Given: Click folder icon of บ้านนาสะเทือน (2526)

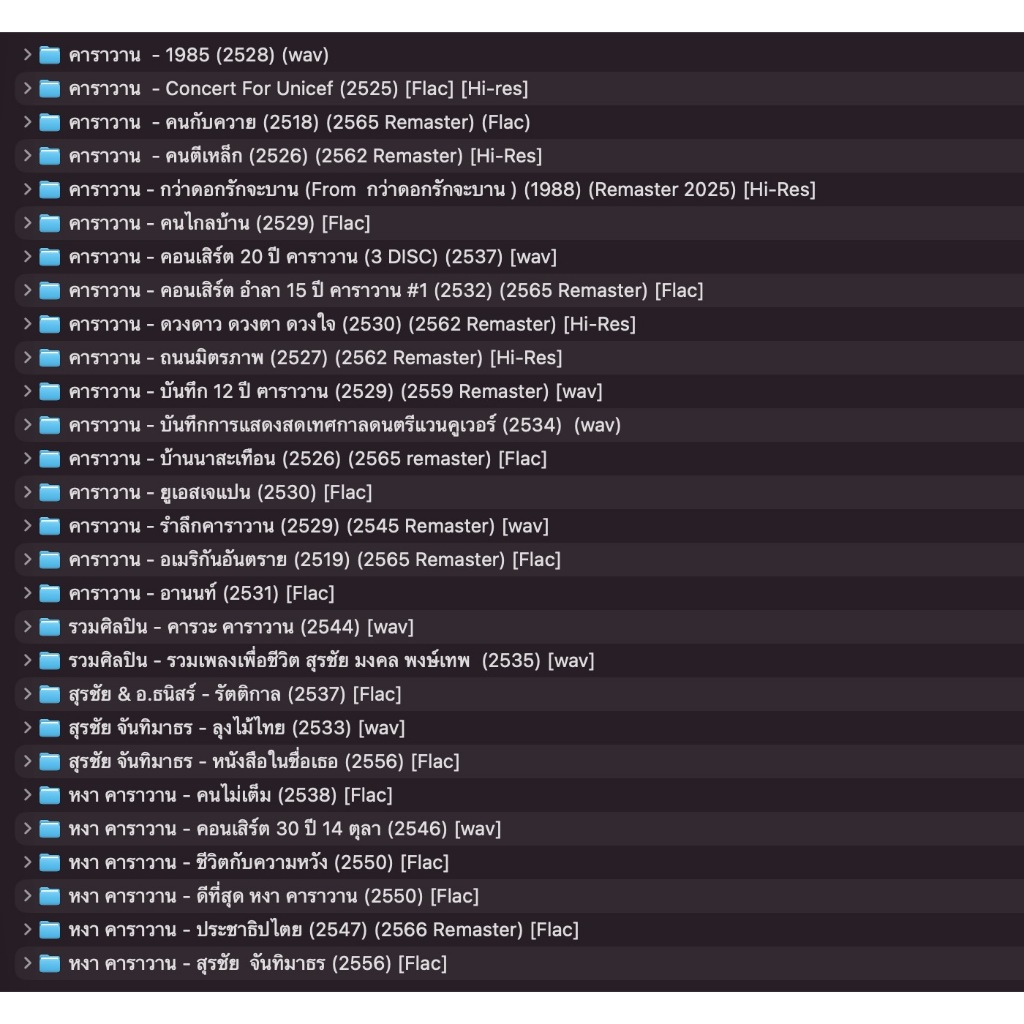Looking at the screenshot, I should [50, 458].
